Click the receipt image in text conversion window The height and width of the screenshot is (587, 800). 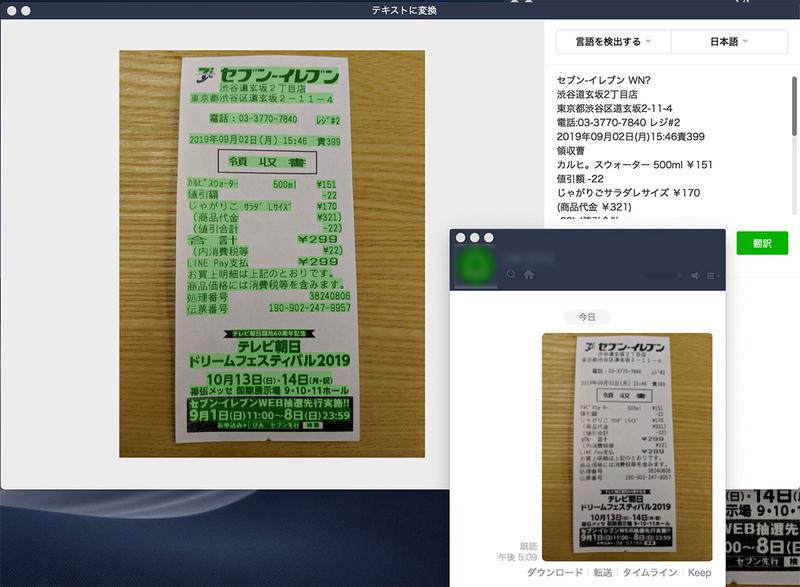point(272,253)
